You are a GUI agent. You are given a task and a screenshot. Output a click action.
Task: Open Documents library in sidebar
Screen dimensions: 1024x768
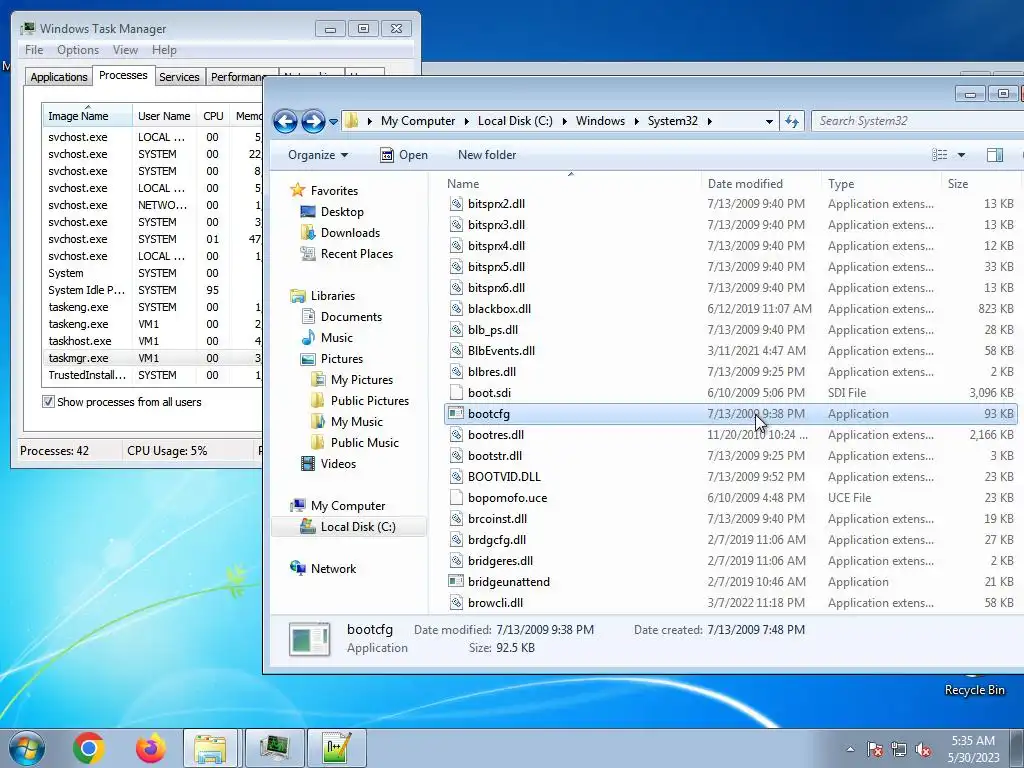click(351, 317)
